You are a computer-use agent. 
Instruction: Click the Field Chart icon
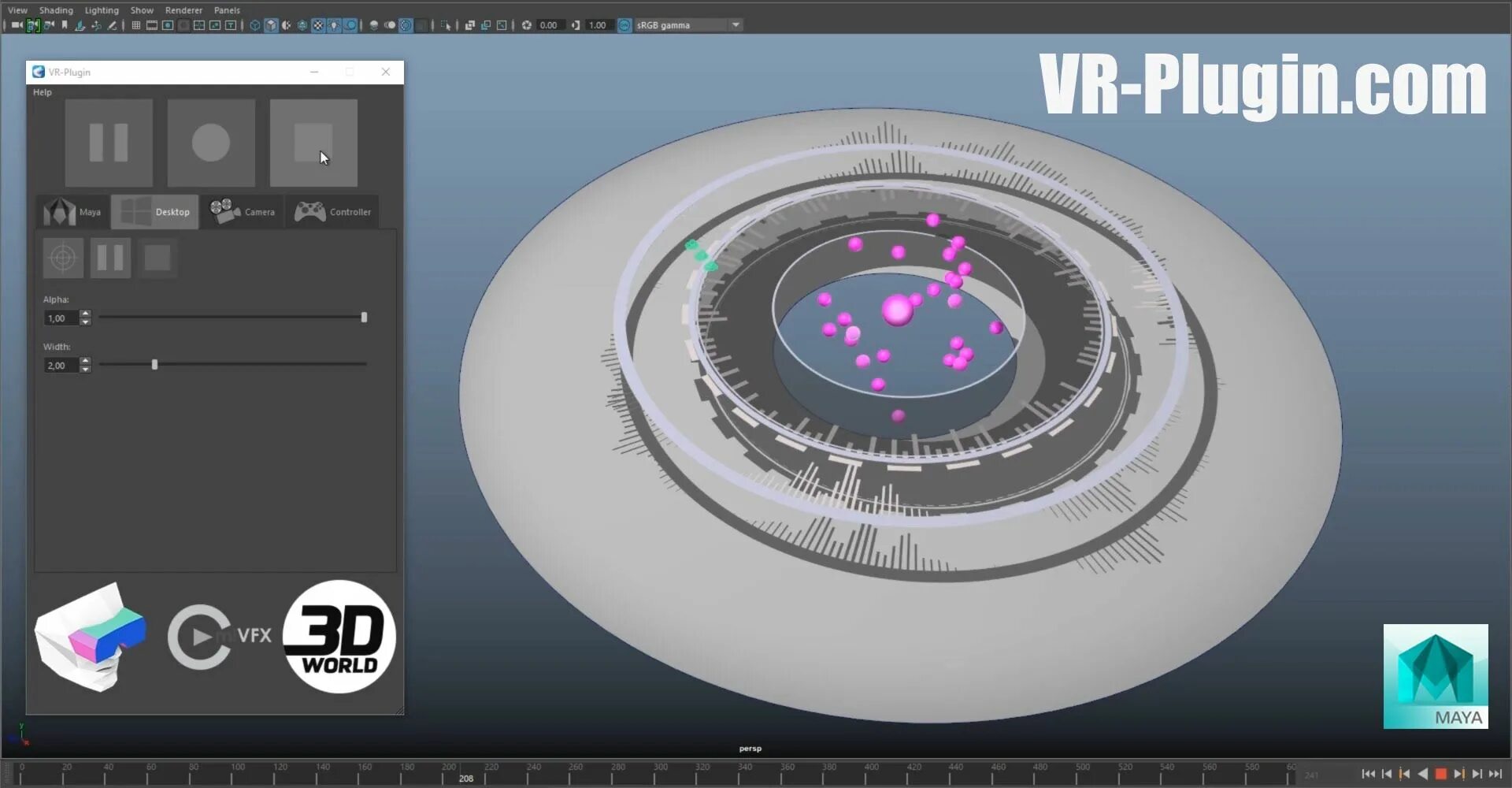[x=199, y=25]
